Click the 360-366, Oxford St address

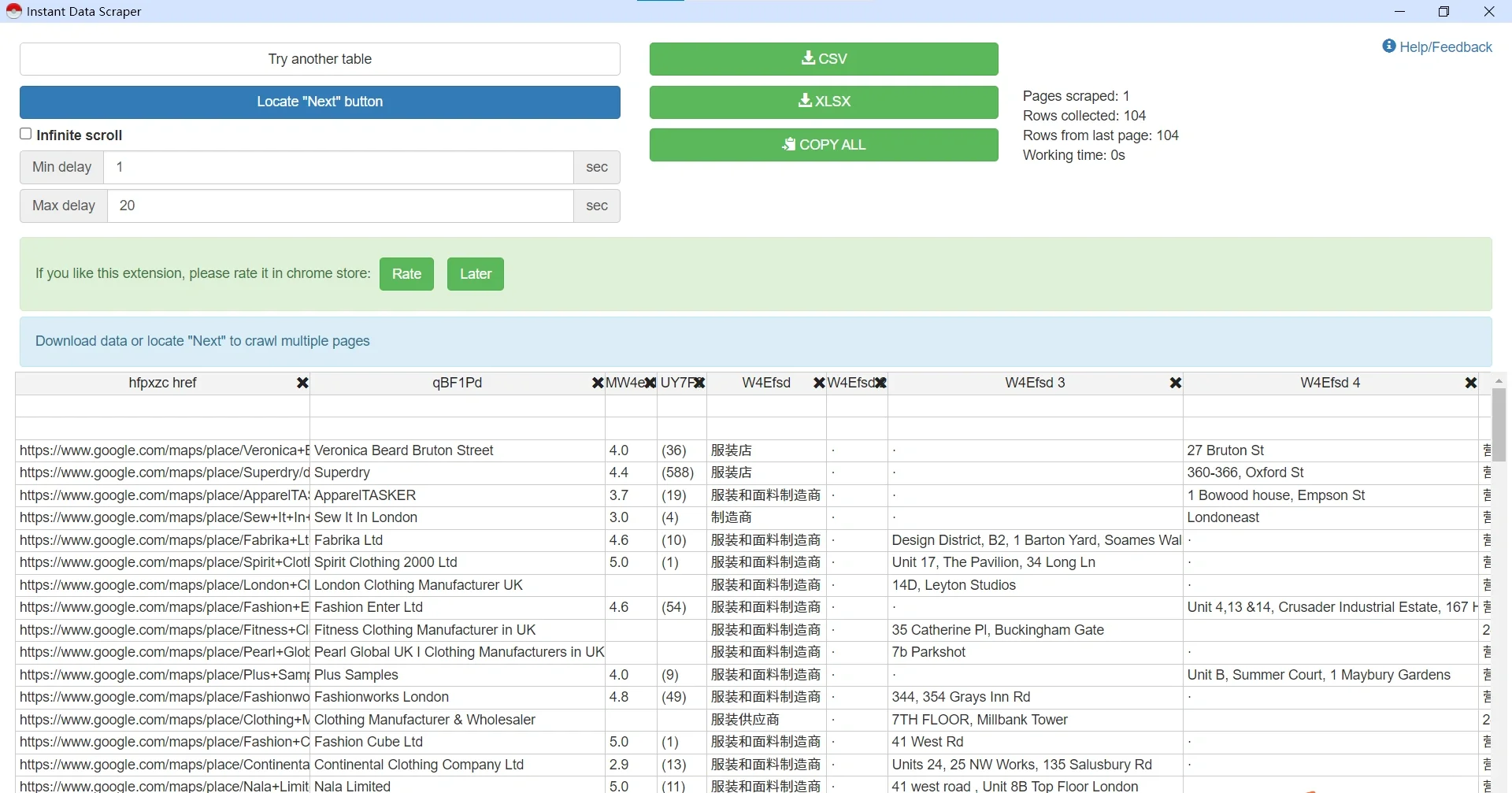click(x=1331, y=472)
